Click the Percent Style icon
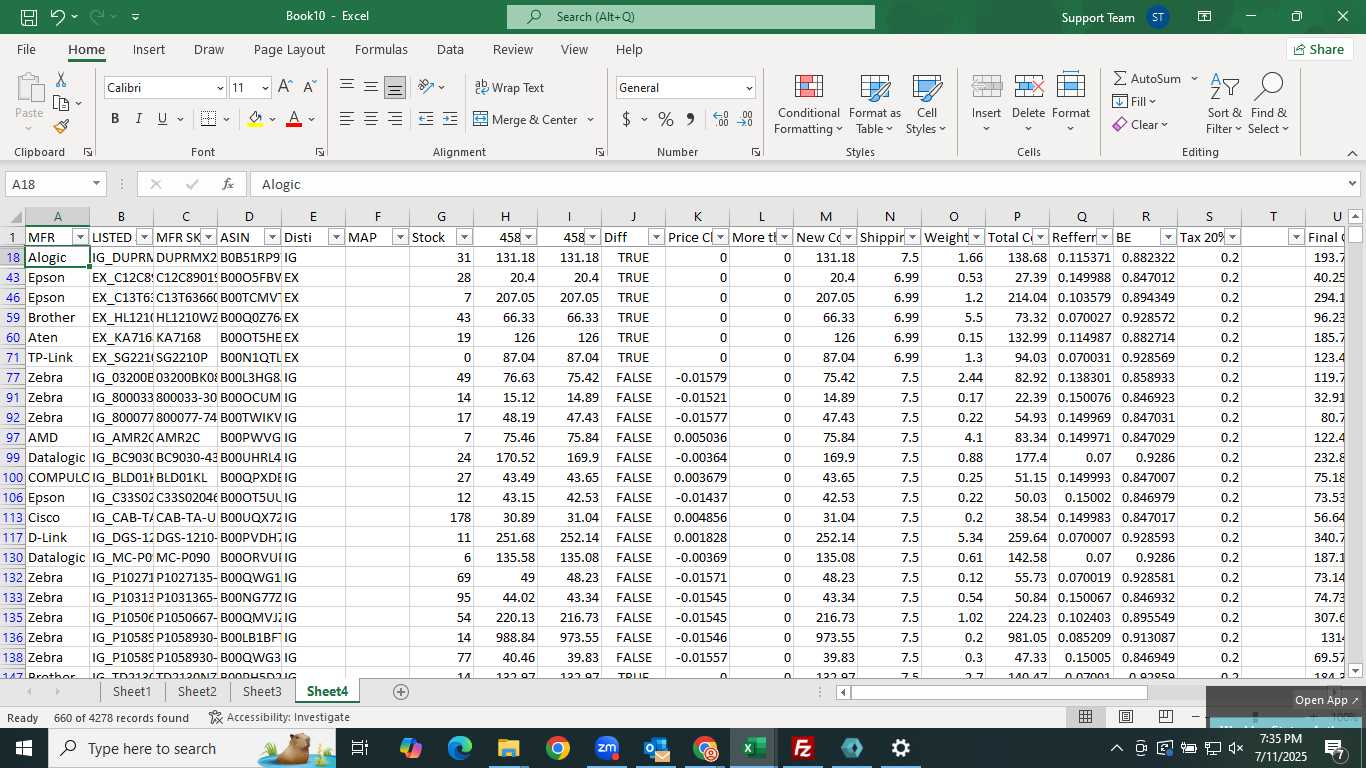 (666, 119)
